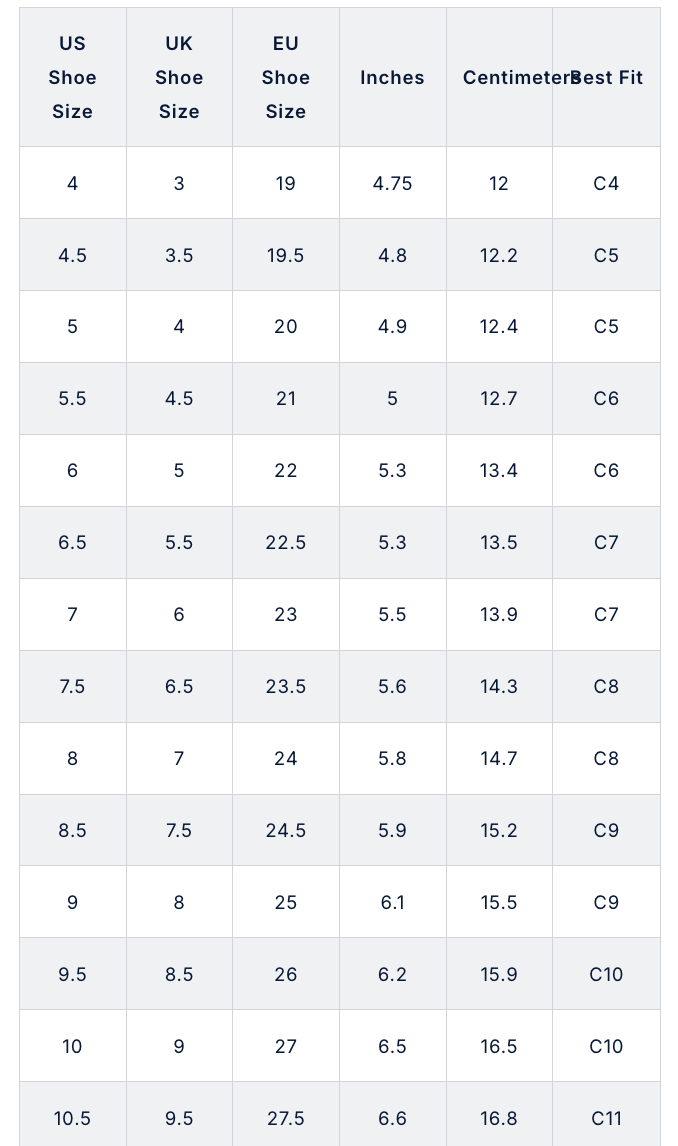Viewport: 678px width, 1146px height.
Task: Click the UK Shoe Size column header
Action: coord(179,77)
